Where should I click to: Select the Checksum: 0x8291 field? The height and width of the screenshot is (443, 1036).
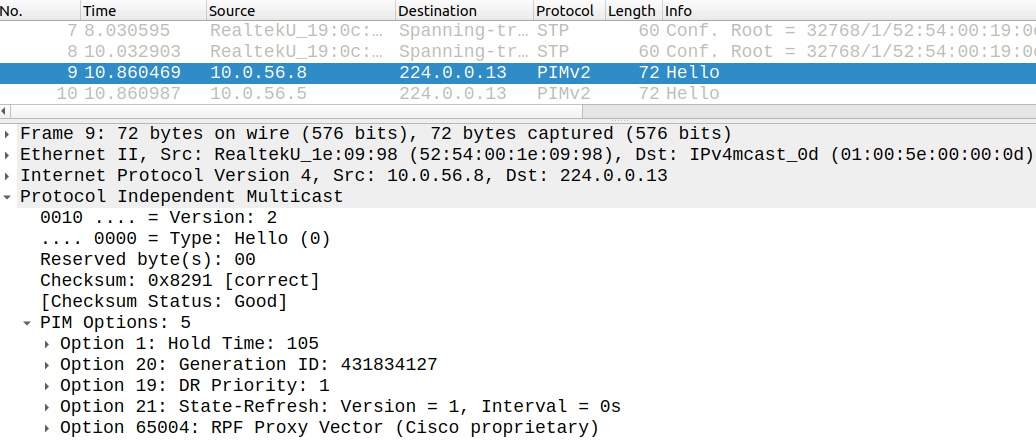point(180,281)
